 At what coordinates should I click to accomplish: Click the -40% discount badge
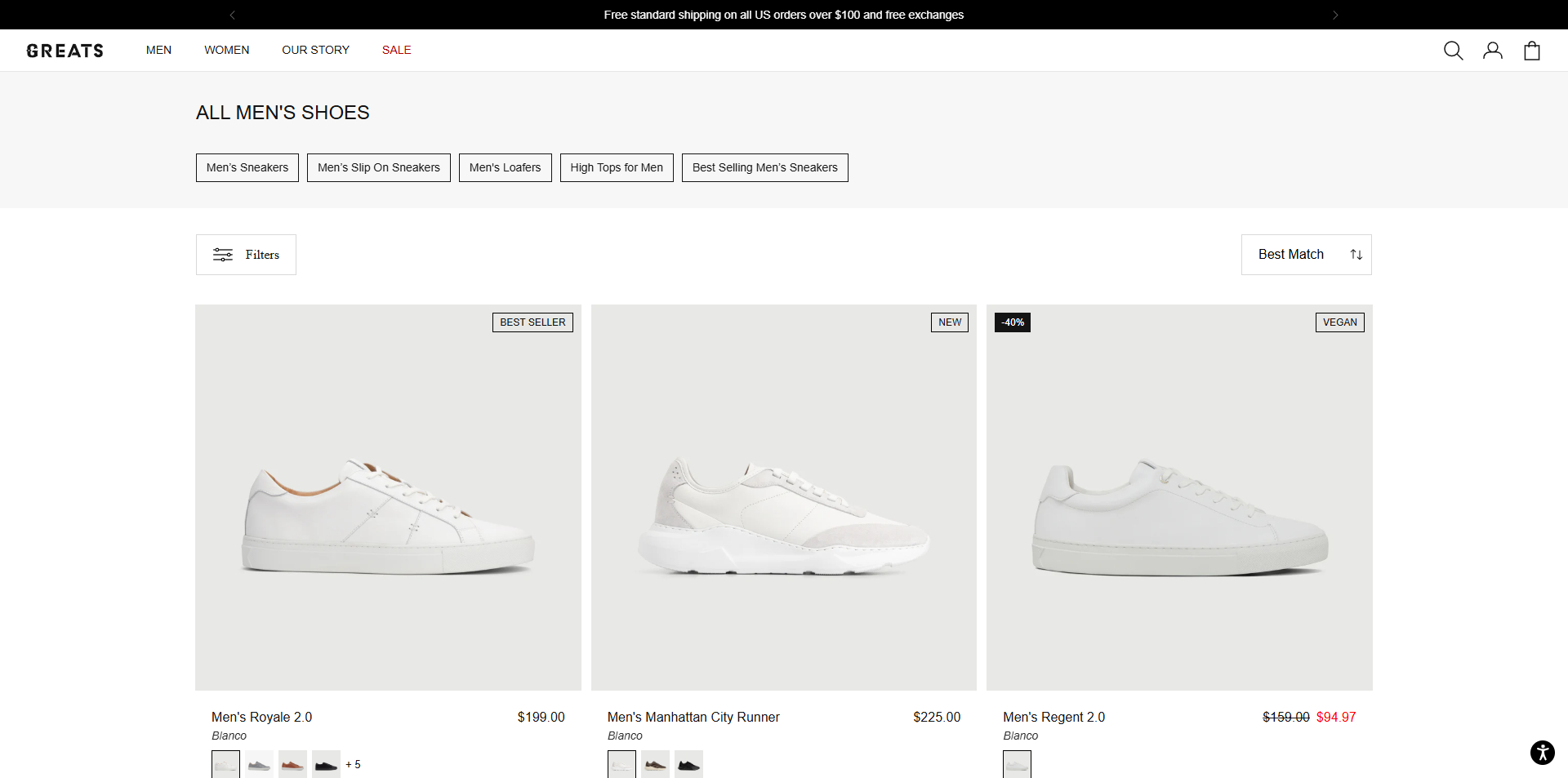click(1013, 322)
